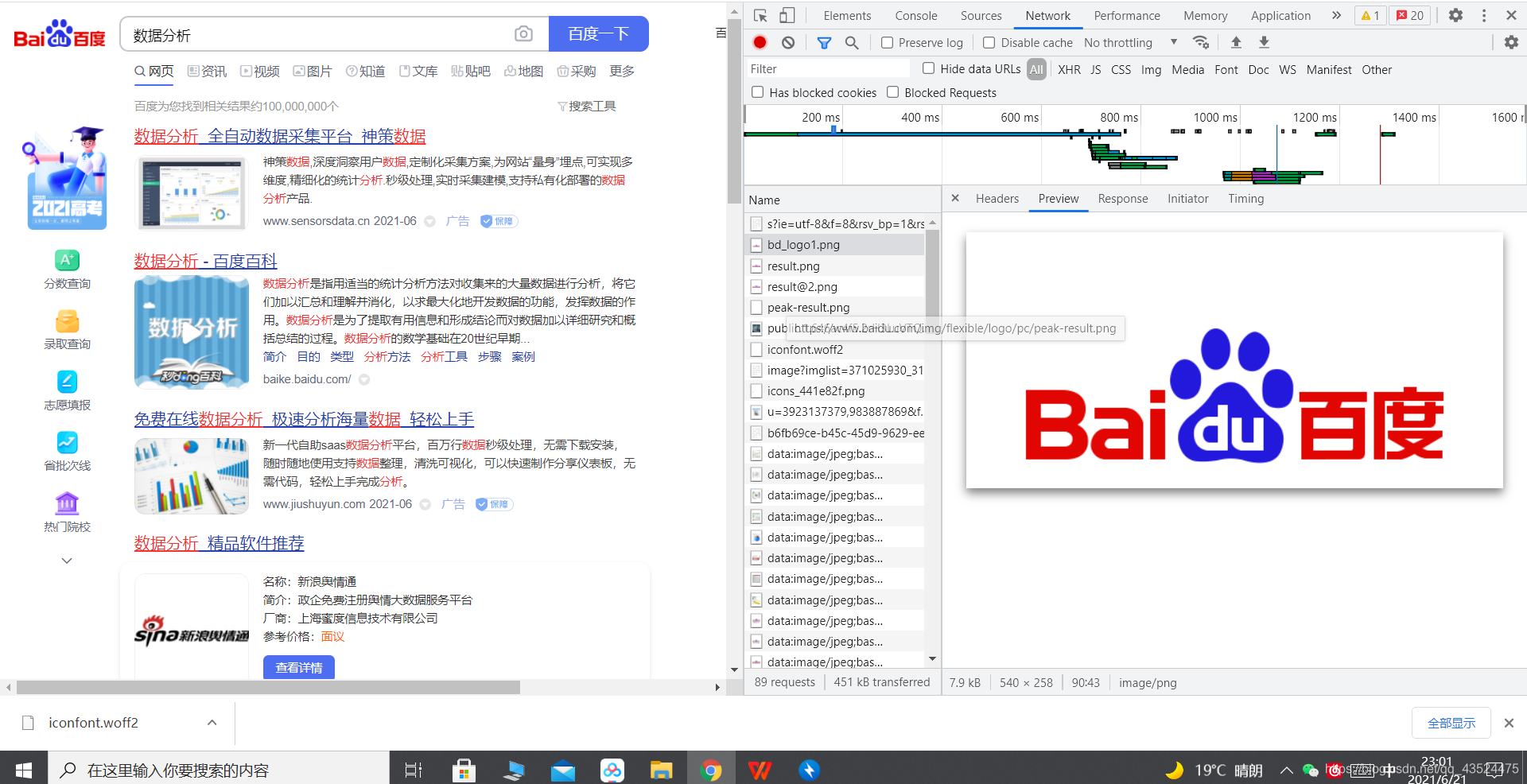
Task: Switch to the Elements tab
Action: [x=847, y=15]
